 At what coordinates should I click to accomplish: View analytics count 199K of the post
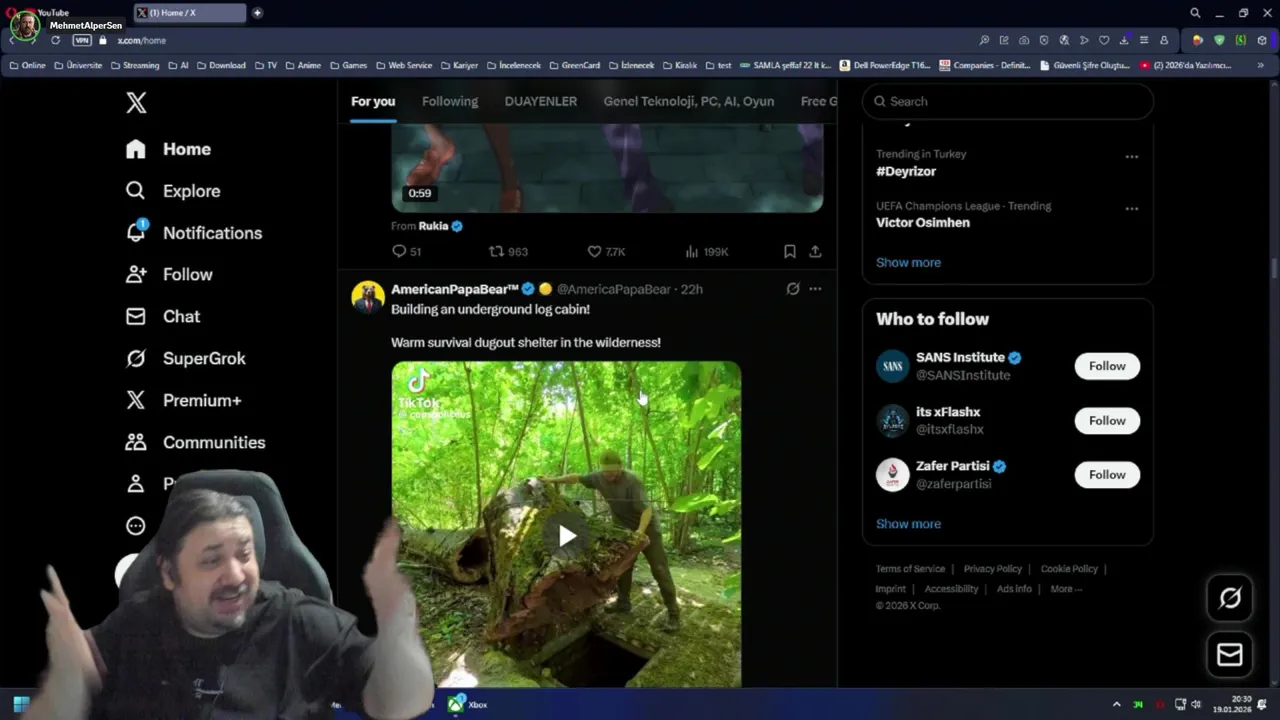[706, 251]
